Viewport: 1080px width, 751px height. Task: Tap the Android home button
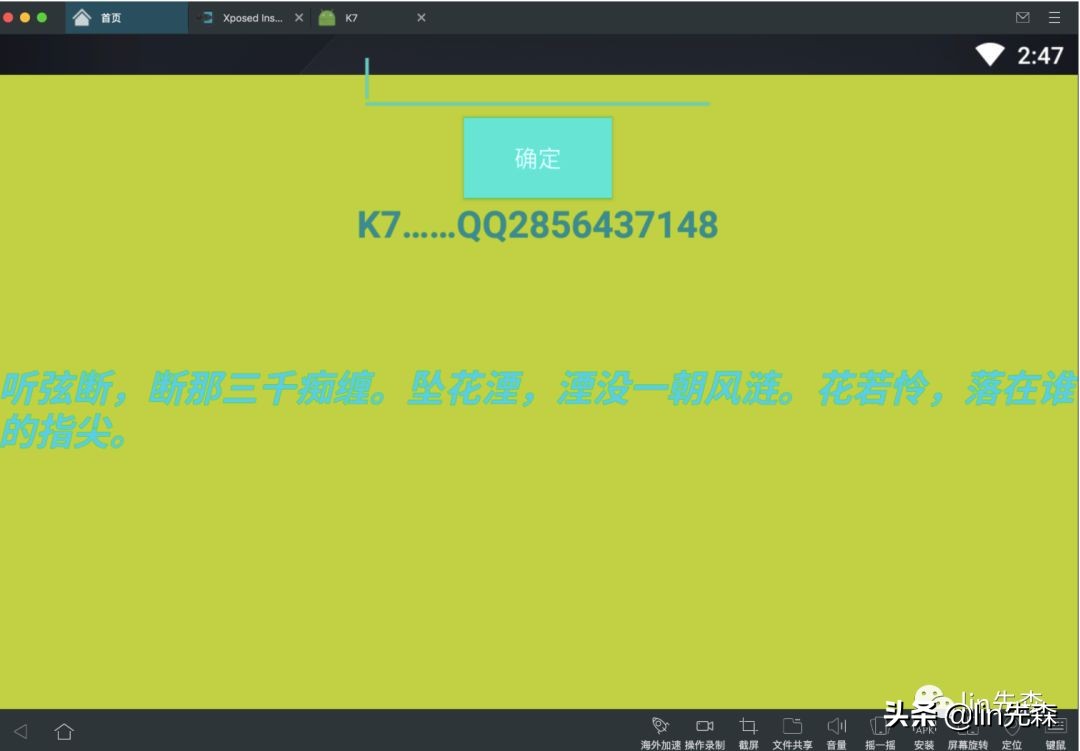(64, 732)
